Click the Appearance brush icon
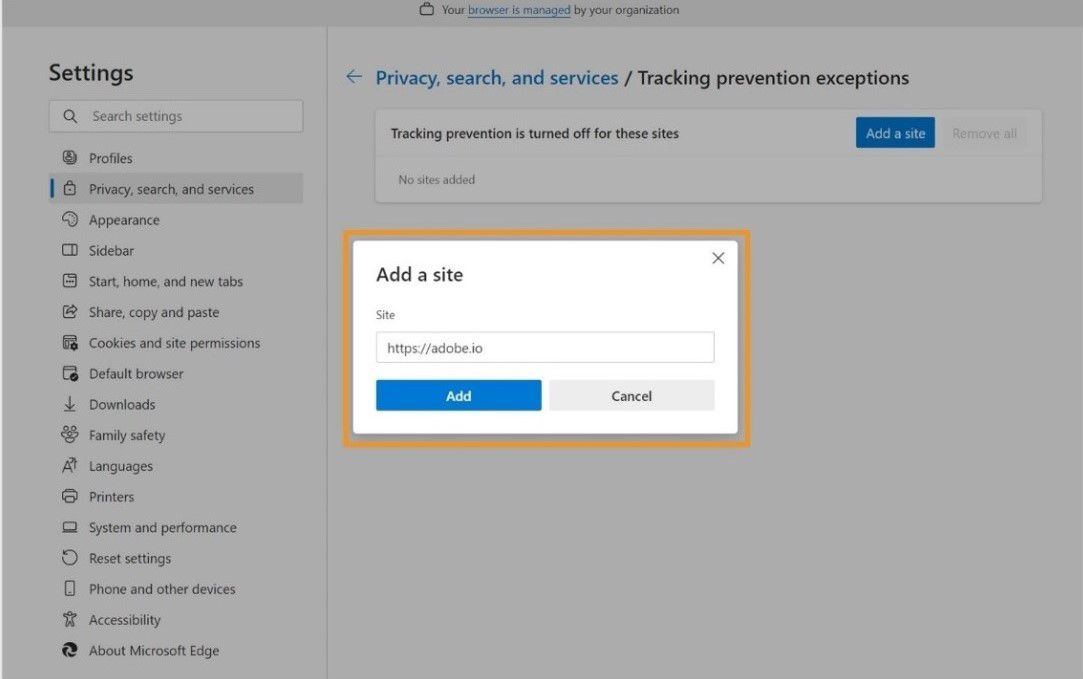1083x679 pixels. [x=69, y=219]
